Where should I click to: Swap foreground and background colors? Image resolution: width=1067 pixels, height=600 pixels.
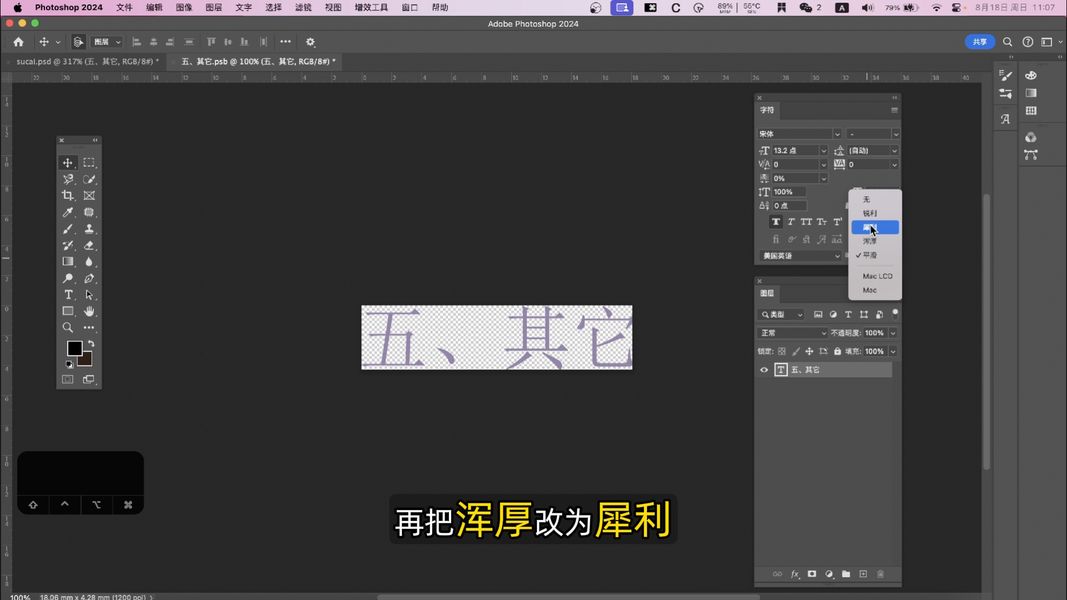point(91,344)
